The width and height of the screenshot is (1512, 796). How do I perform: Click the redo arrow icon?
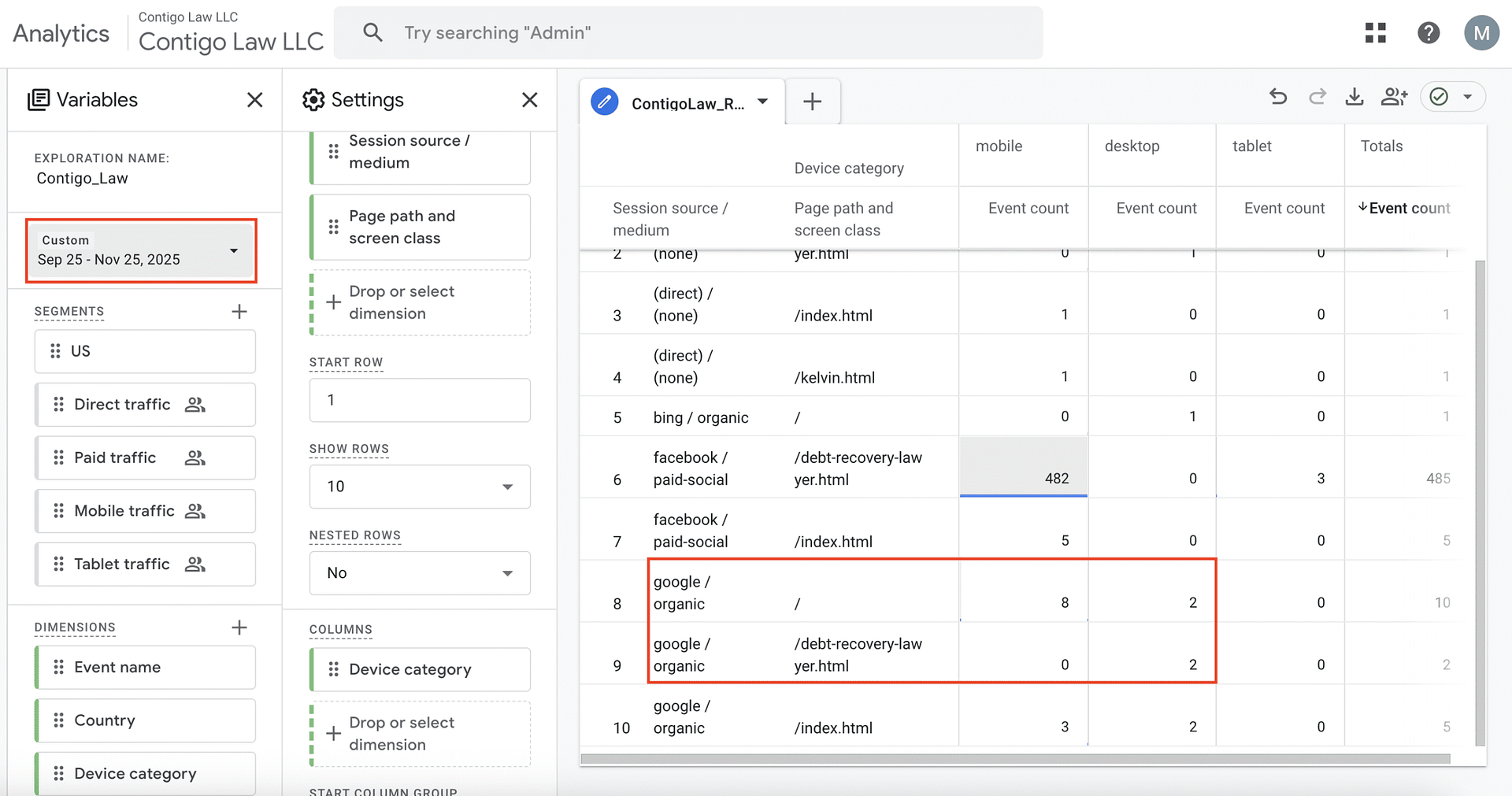[1317, 97]
